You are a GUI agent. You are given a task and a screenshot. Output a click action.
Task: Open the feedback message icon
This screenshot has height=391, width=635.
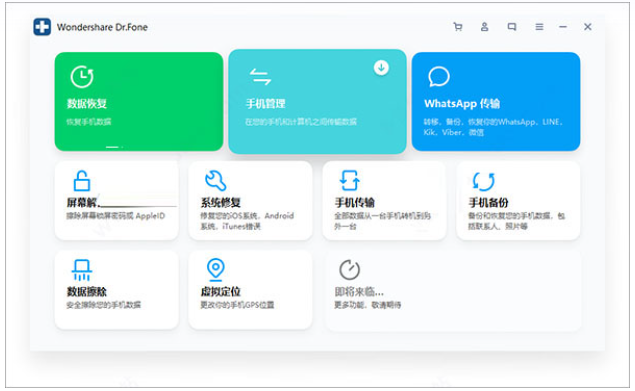(512, 27)
